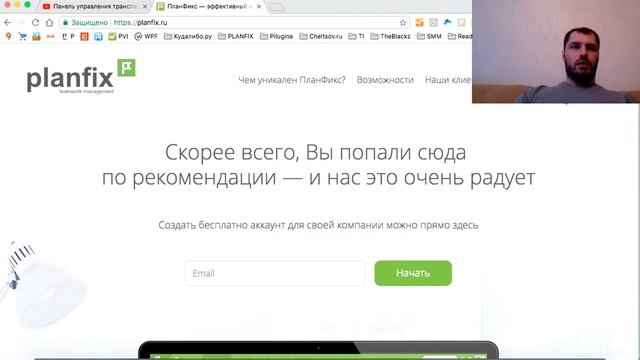The height and width of the screenshot is (360, 640).
Task: Open the blue shopping cart bookmark
Action: [22, 36]
